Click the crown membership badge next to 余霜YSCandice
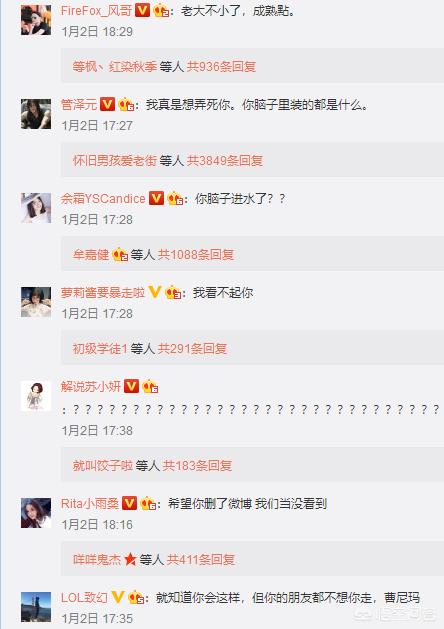Viewport: 444px width, 629px height. tap(175, 199)
